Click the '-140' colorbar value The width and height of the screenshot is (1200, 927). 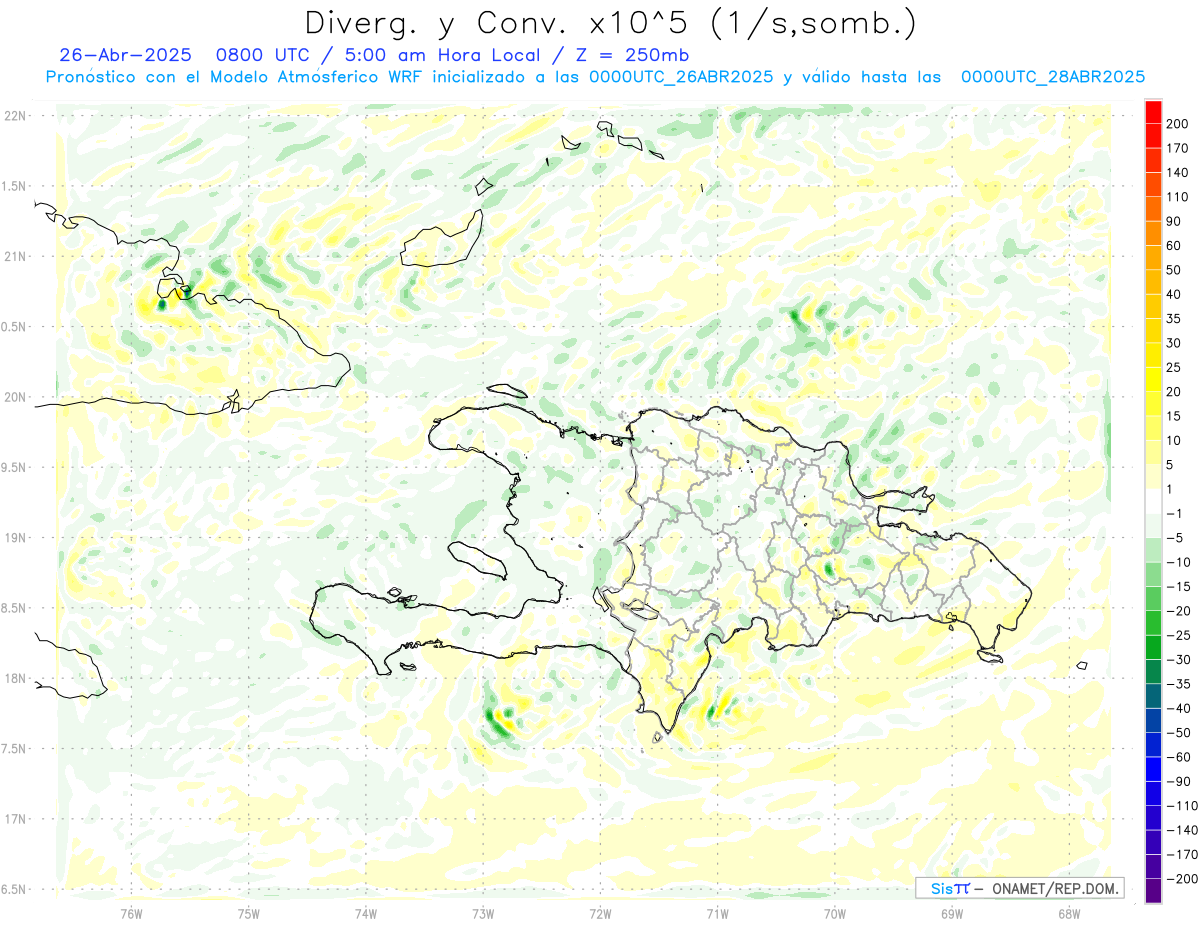tap(1181, 830)
